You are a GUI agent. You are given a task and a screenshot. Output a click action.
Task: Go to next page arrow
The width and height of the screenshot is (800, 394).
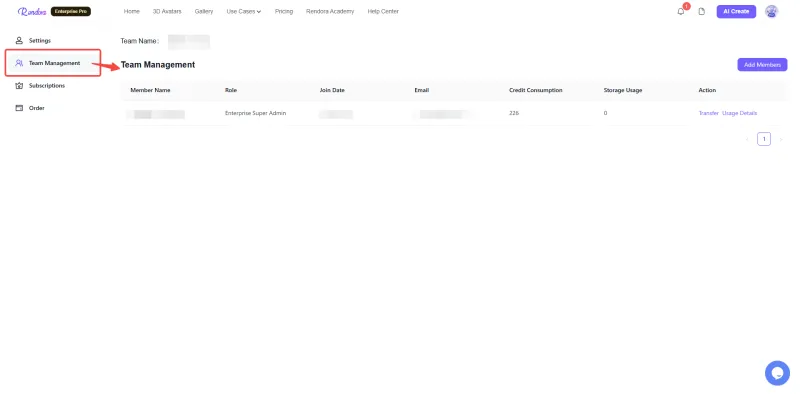[x=781, y=139]
